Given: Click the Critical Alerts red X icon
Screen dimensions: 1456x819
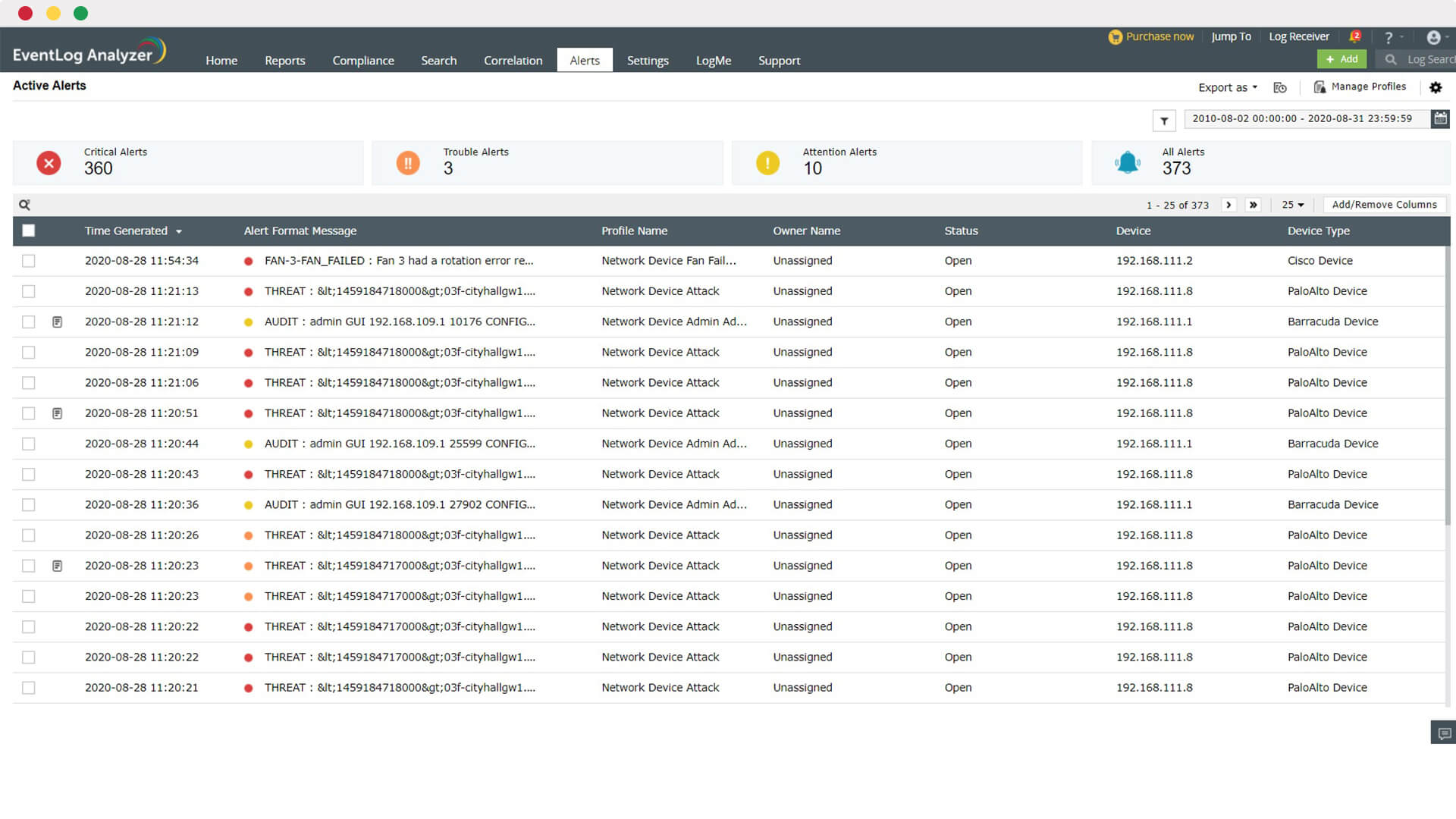Looking at the screenshot, I should (x=49, y=162).
